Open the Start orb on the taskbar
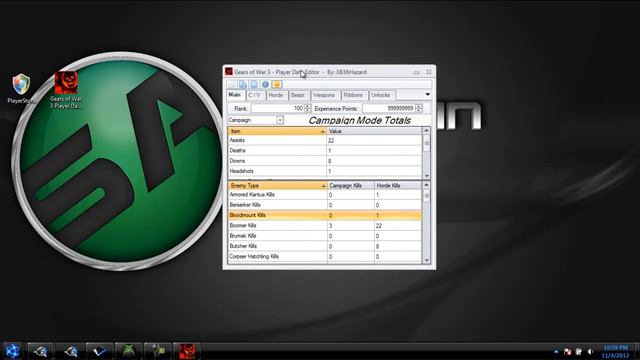The height and width of the screenshot is (360, 640). (x=12, y=351)
